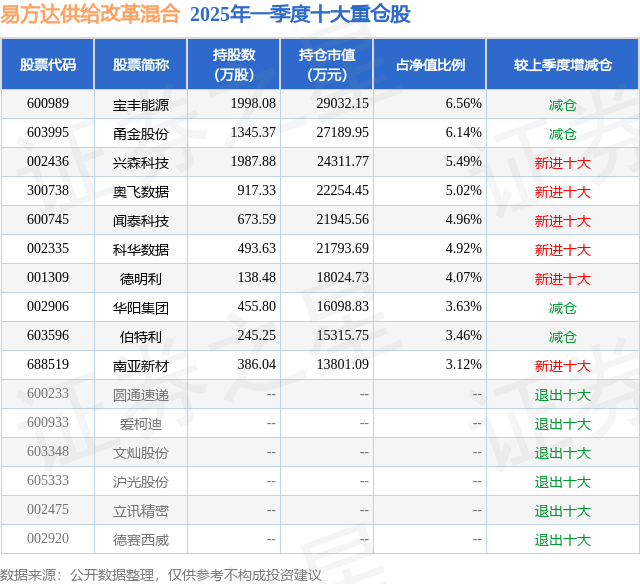Select the 兴森科技 row name

click(x=141, y=163)
